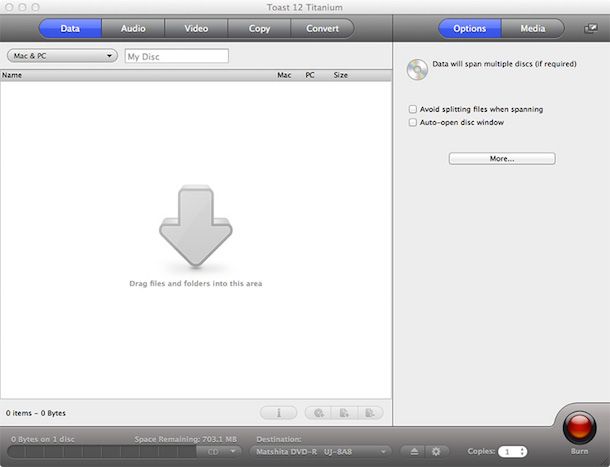Click the window display icon beside Media
This screenshot has height=467, width=610.
[x=591, y=29]
